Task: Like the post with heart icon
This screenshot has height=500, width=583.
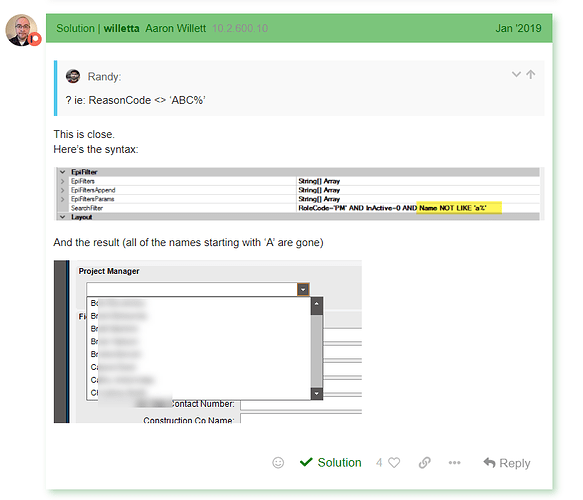Action: tap(394, 462)
